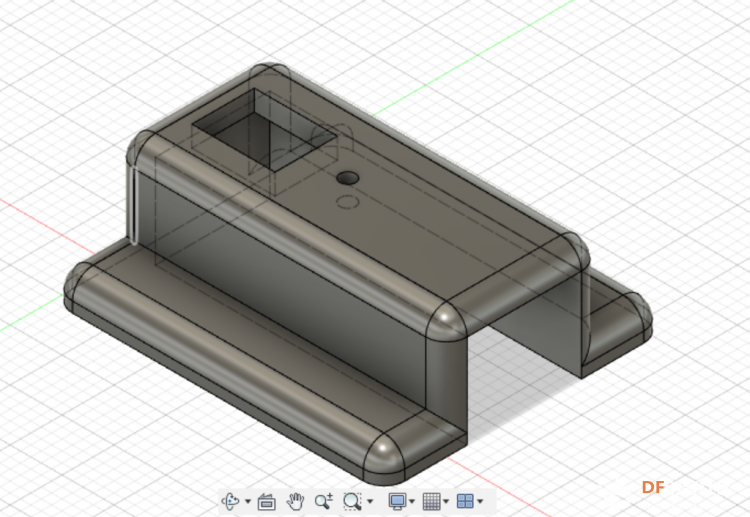
Task: Select the square cutout in the model top
Action: [x=264, y=130]
